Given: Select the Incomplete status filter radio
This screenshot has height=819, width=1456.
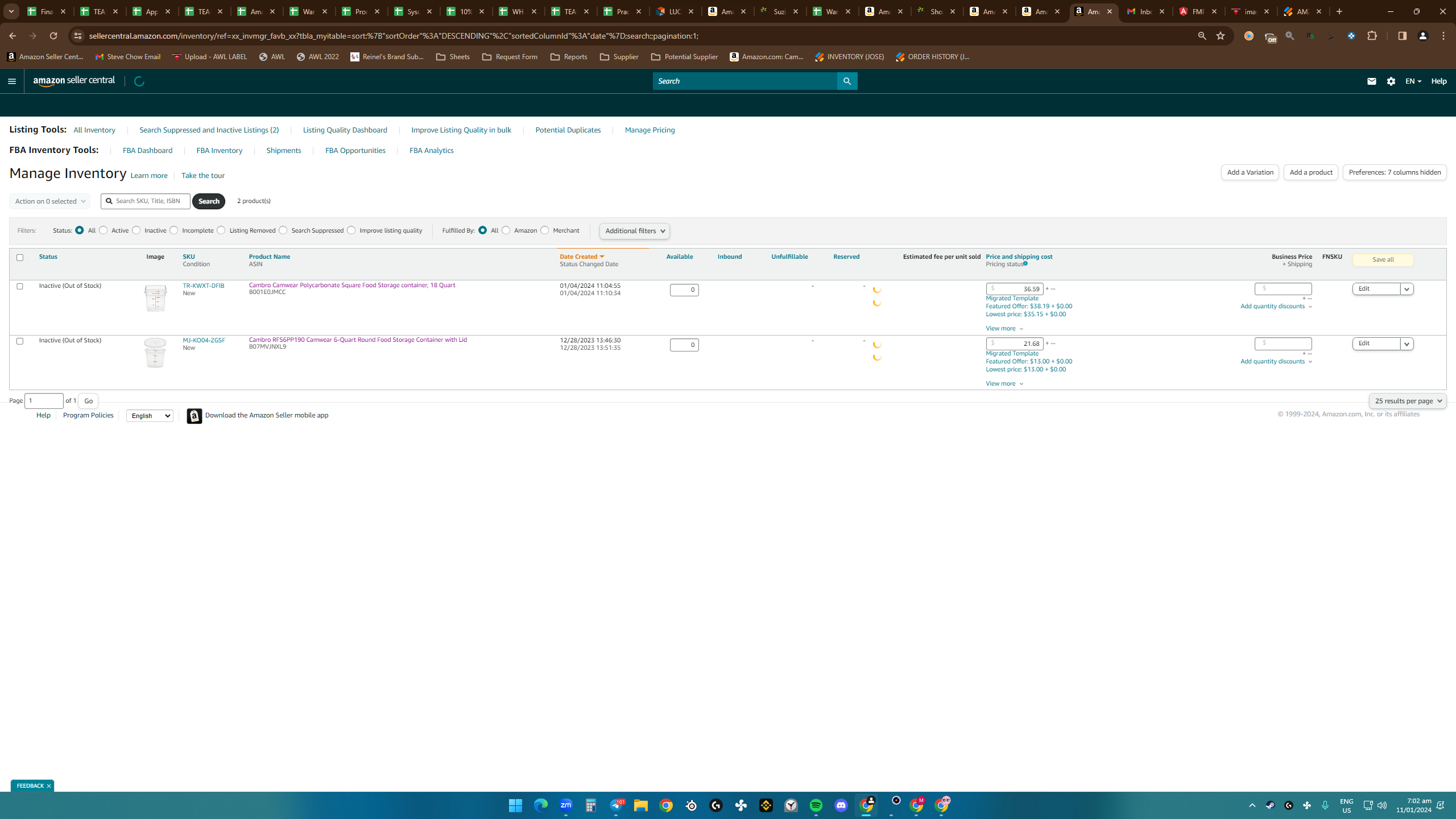Looking at the screenshot, I should click(174, 230).
